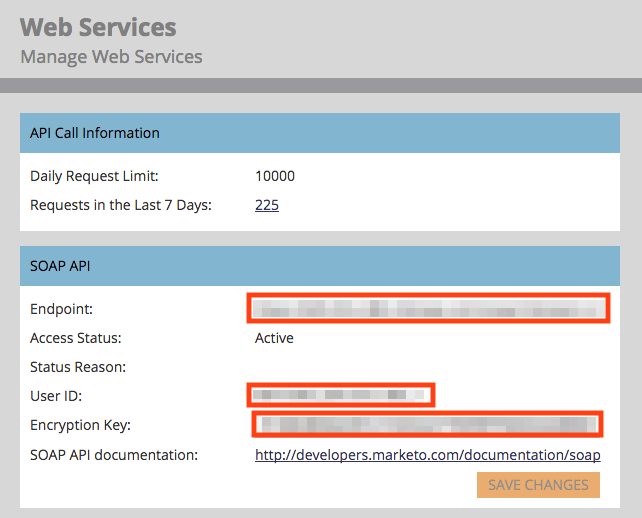Click the Encryption Key label

tap(80, 425)
